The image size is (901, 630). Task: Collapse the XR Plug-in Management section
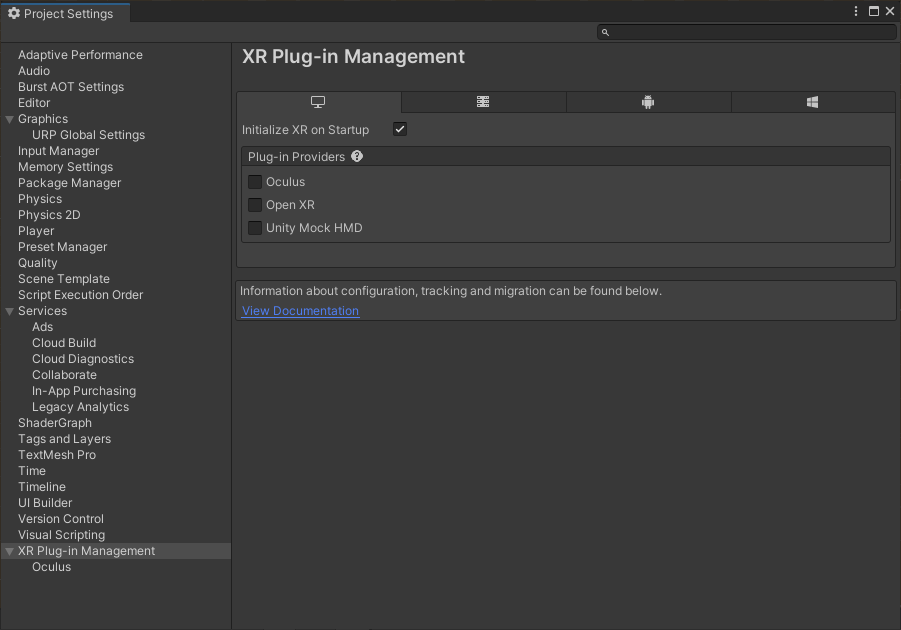point(10,551)
